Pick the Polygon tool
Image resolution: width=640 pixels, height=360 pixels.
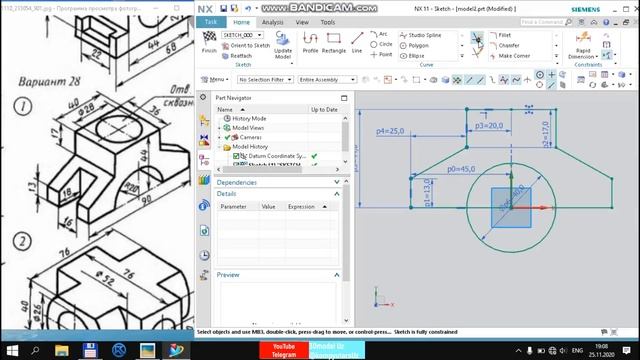click(x=414, y=46)
